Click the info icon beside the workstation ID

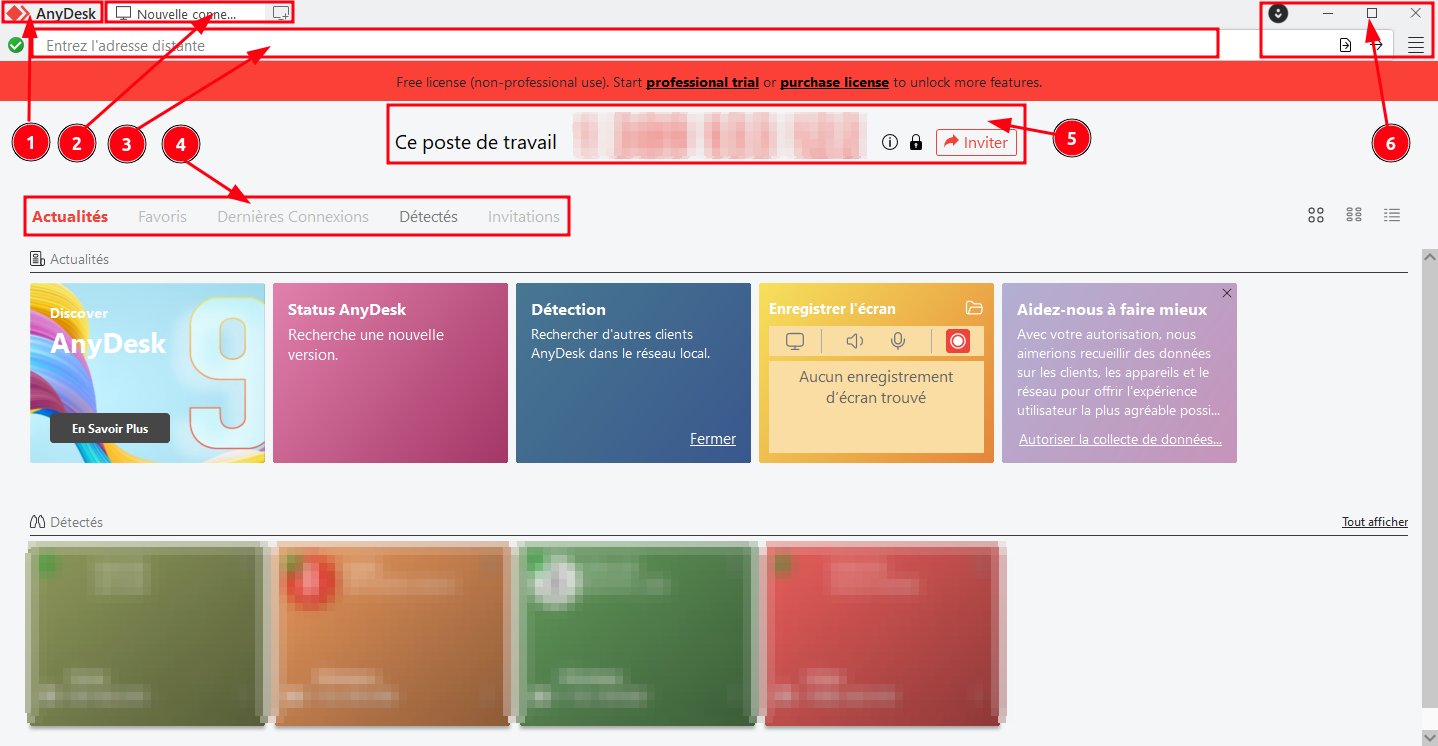point(890,143)
